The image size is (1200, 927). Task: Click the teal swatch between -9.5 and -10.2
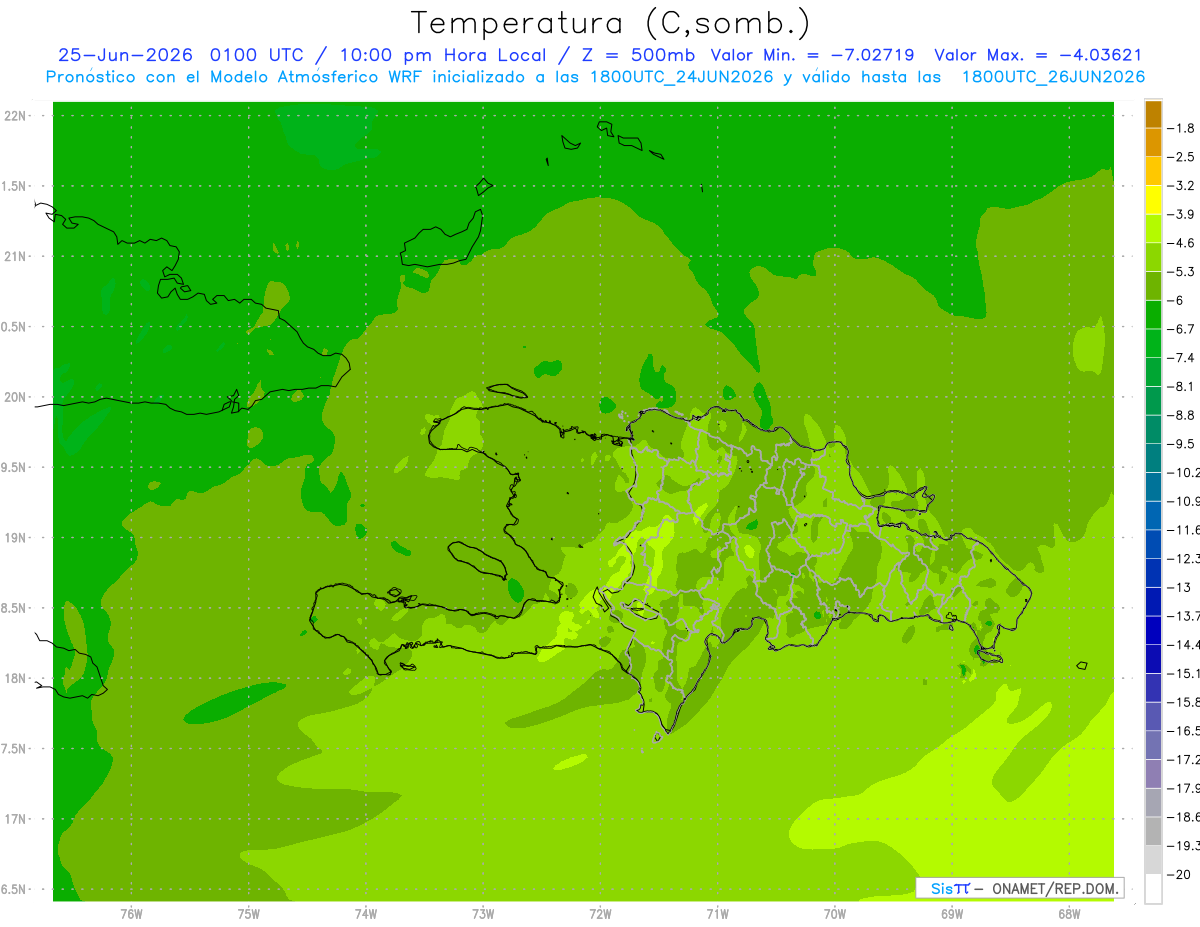point(1153,458)
